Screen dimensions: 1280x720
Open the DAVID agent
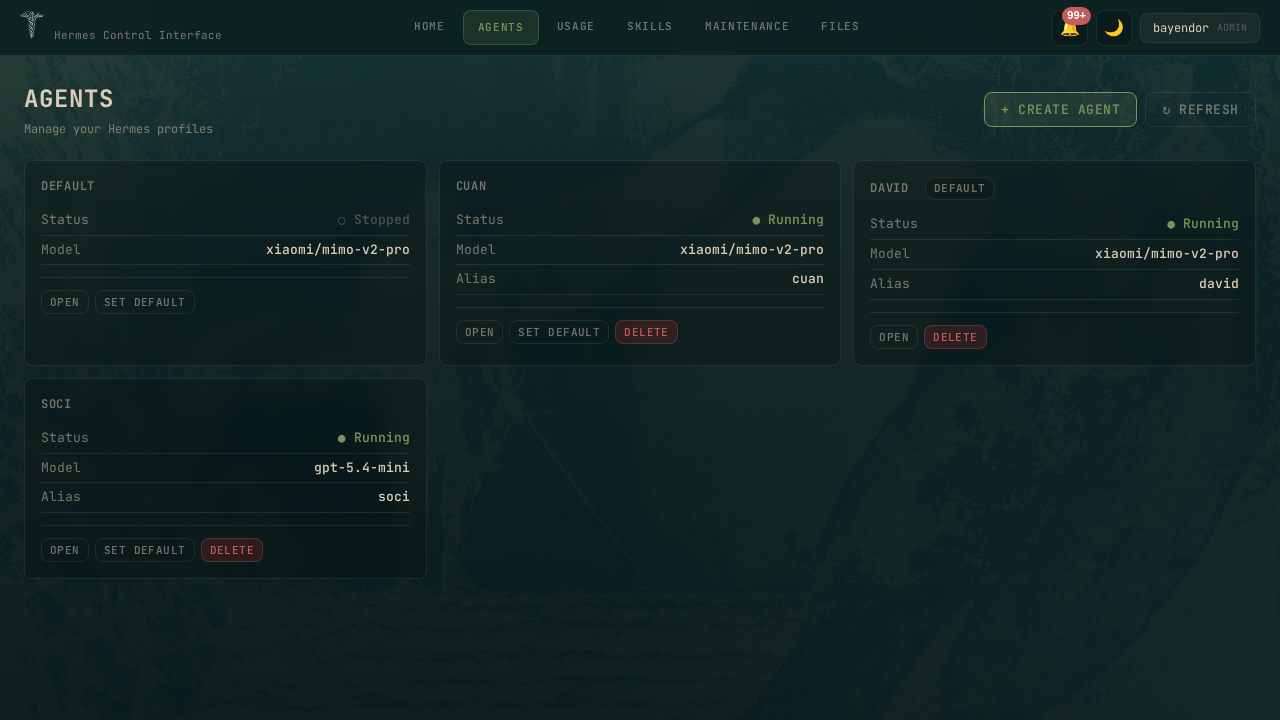(894, 337)
